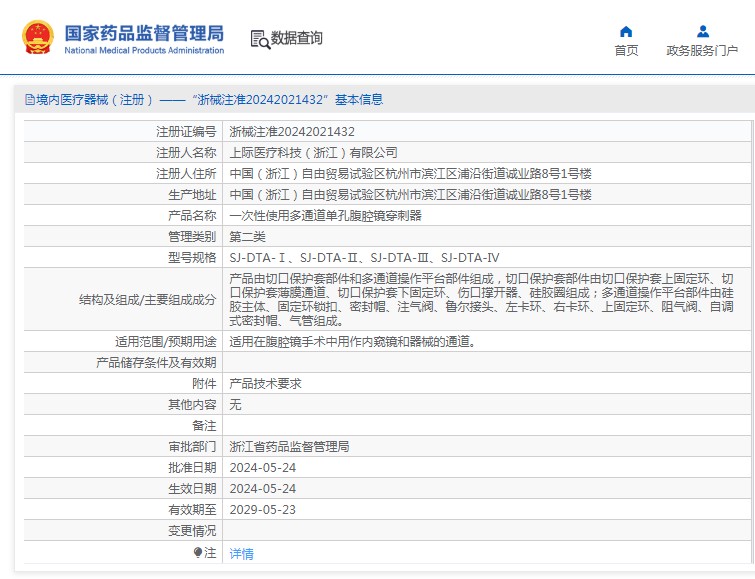Image resolution: width=755 pixels, height=579 pixels.
Task: Click 适用范围/预期用途 label
Action: click(166, 342)
